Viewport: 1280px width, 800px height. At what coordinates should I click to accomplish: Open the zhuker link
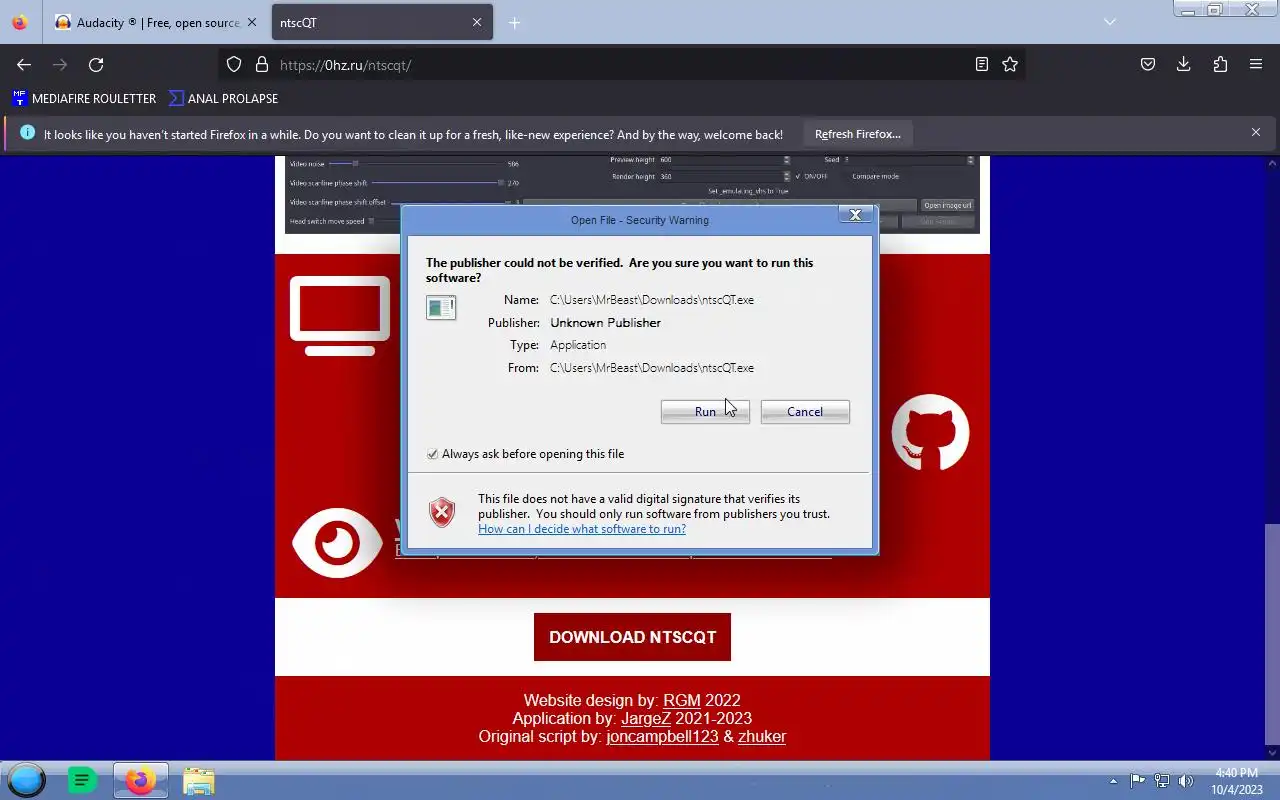coord(762,736)
